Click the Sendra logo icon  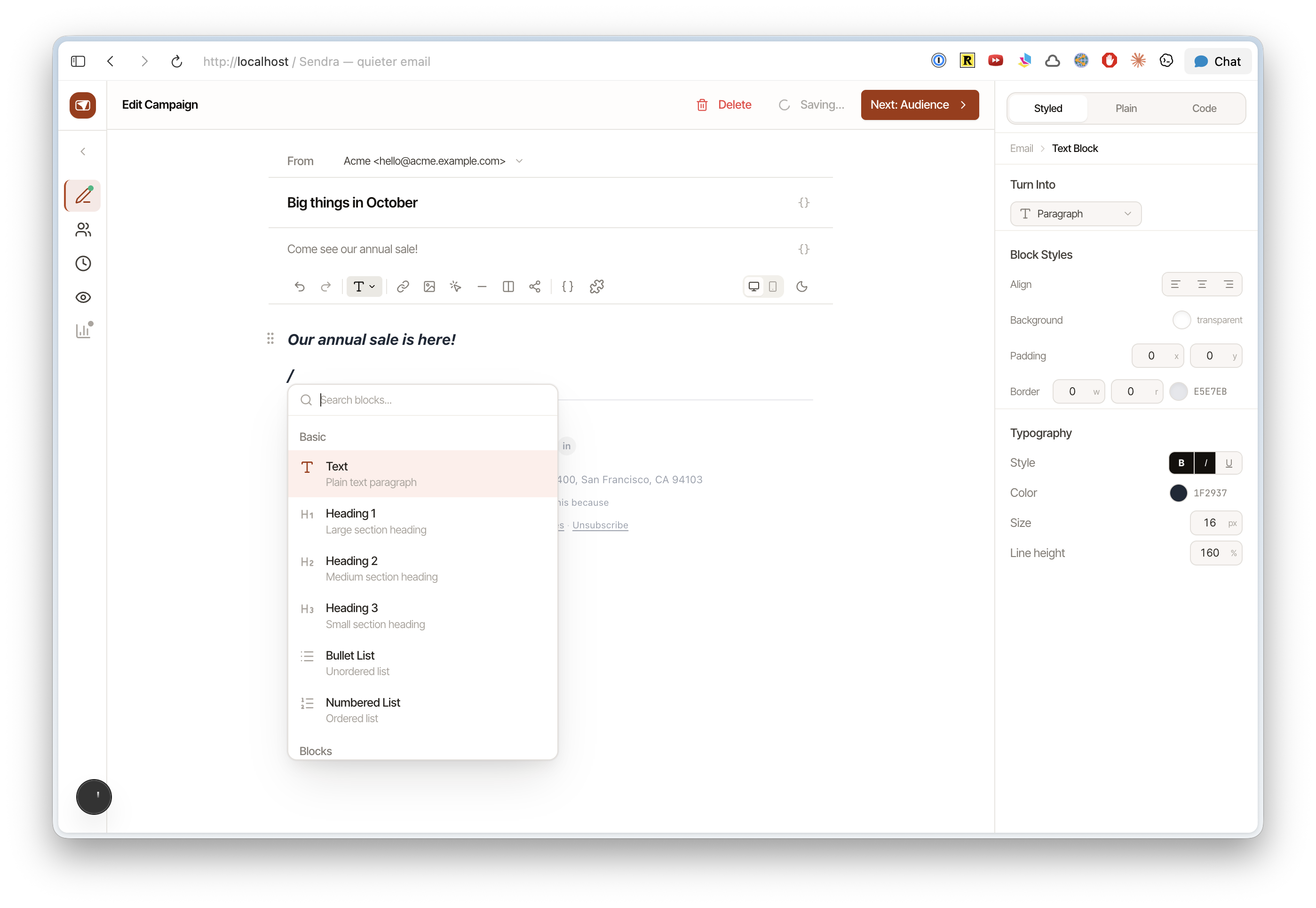(x=83, y=105)
